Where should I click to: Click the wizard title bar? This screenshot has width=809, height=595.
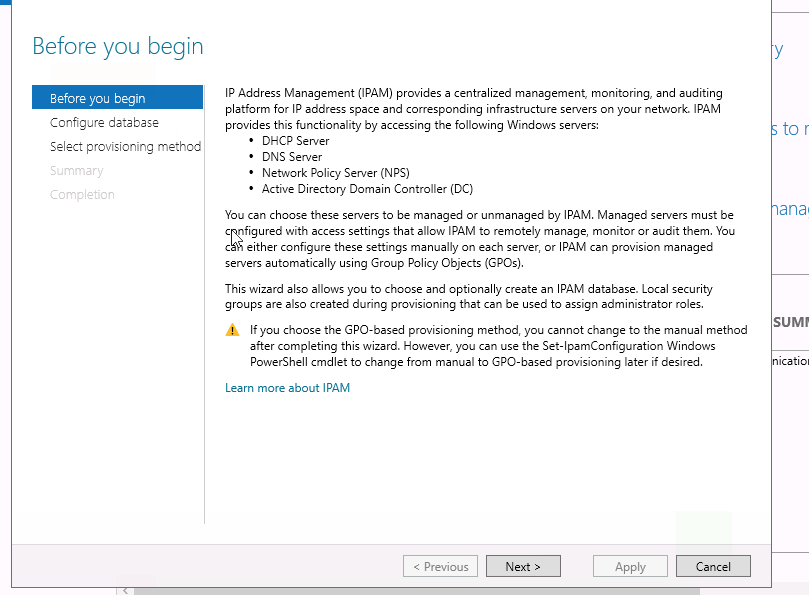(x=400, y=6)
